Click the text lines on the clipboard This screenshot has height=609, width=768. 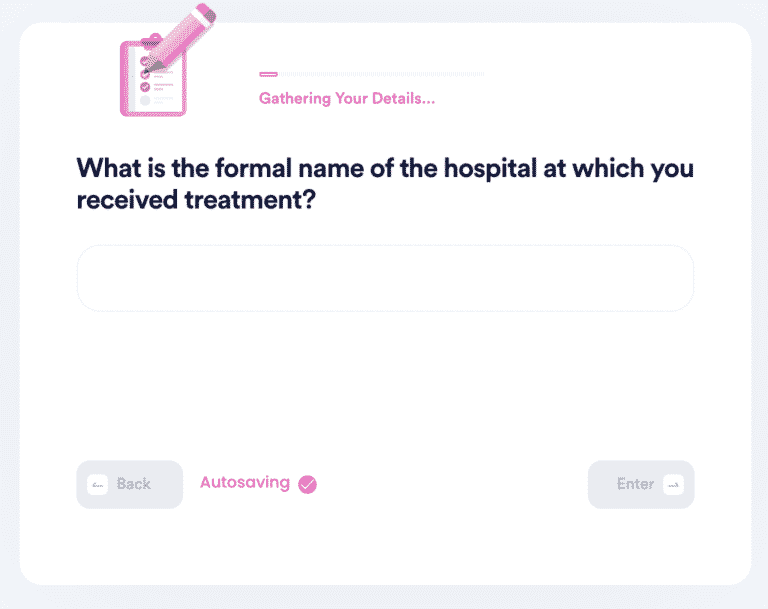164,87
